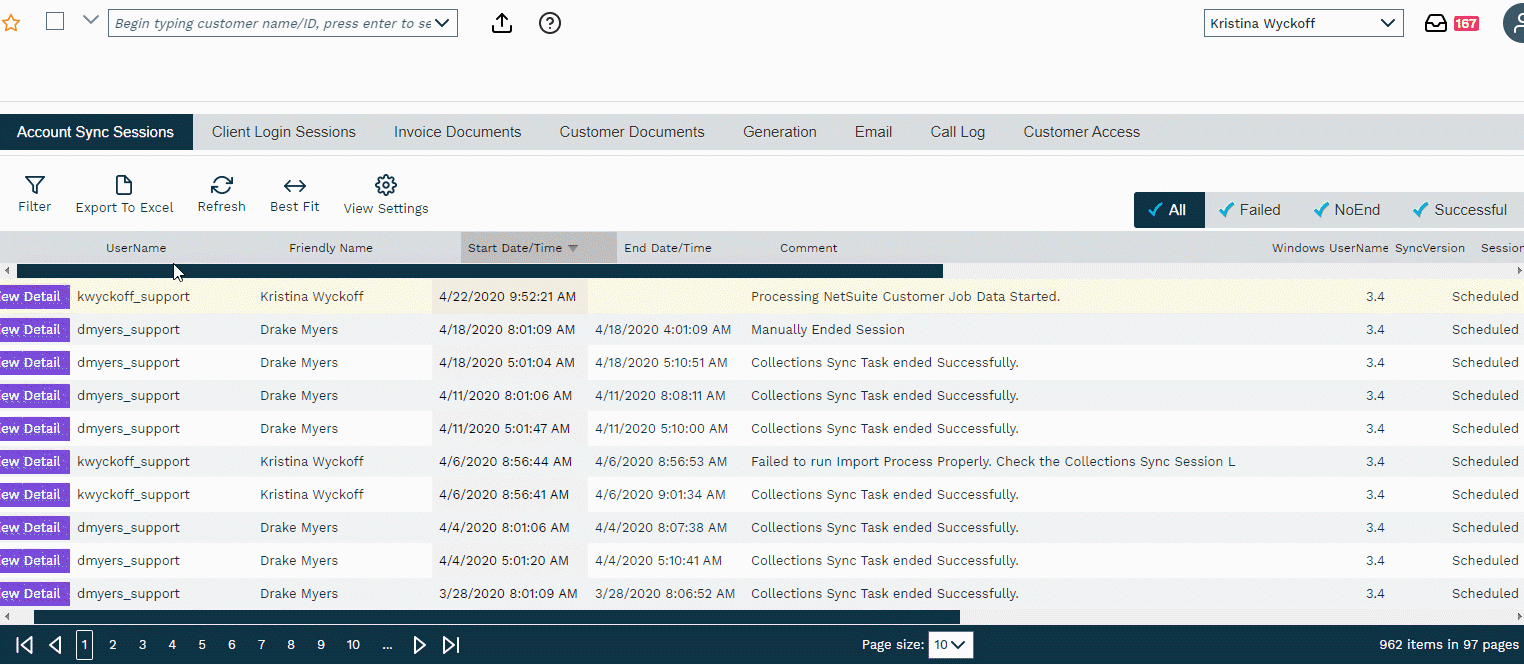Tick the checkbox in the top bar
This screenshot has height=665, width=1524.
pyautogui.click(x=55, y=21)
